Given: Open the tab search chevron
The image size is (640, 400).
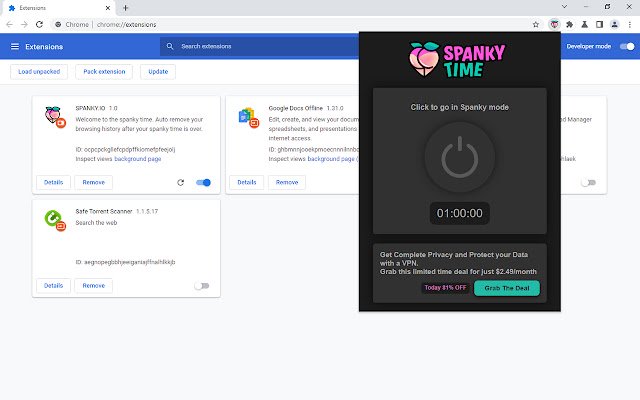Looking at the screenshot, I should tap(564, 7).
